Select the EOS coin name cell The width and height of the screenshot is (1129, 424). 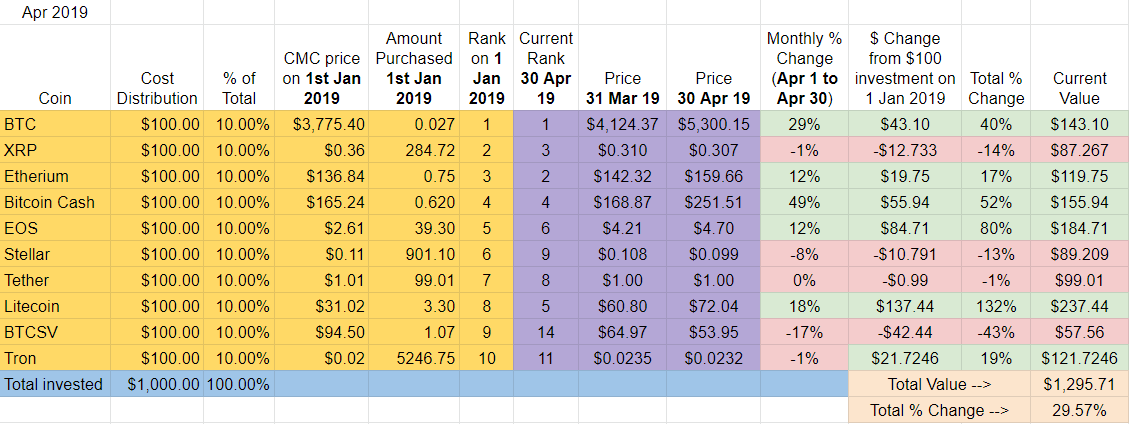[55, 228]
